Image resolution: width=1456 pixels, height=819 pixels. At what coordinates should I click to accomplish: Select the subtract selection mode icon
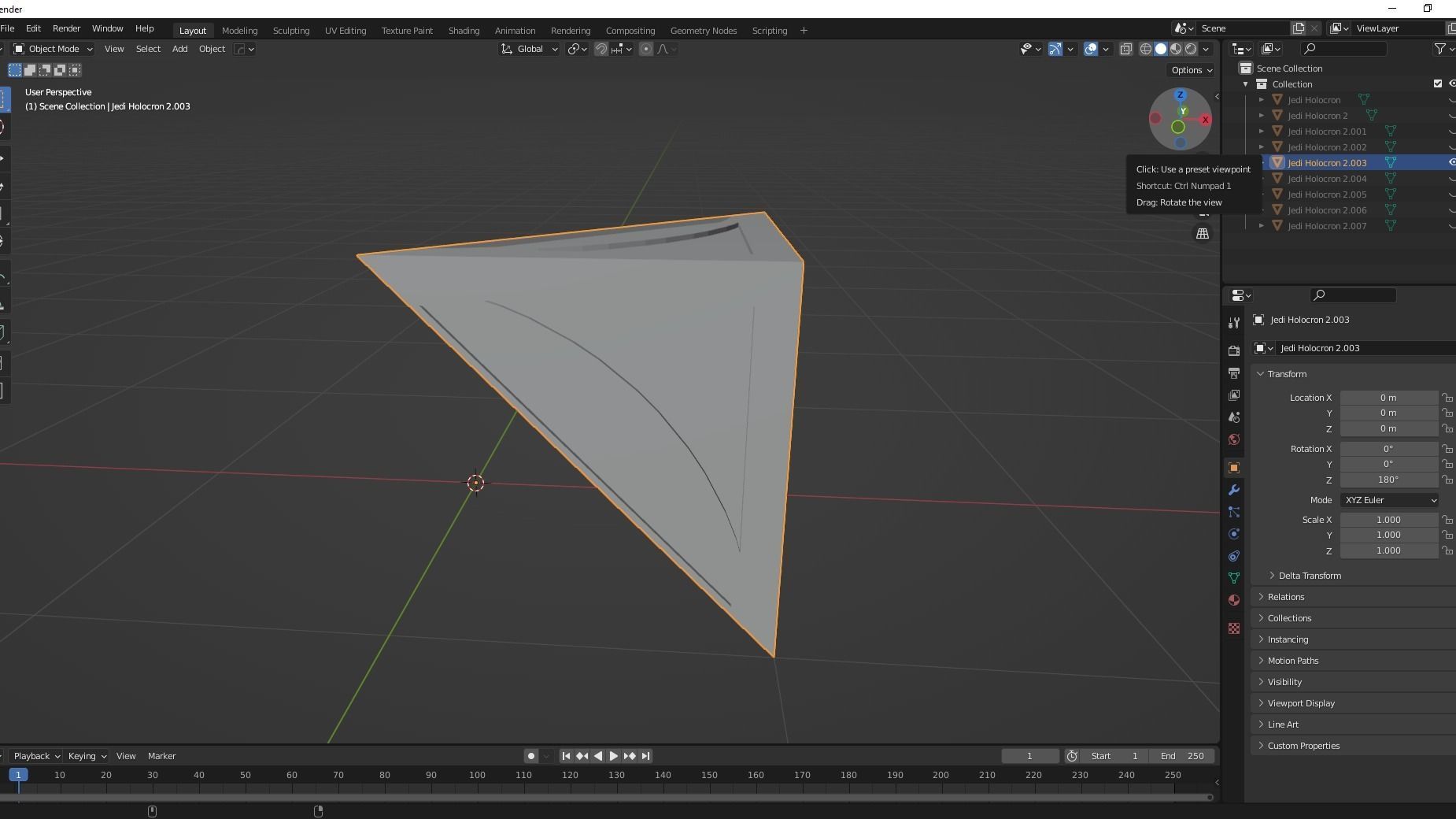click(x=45, y=70)
